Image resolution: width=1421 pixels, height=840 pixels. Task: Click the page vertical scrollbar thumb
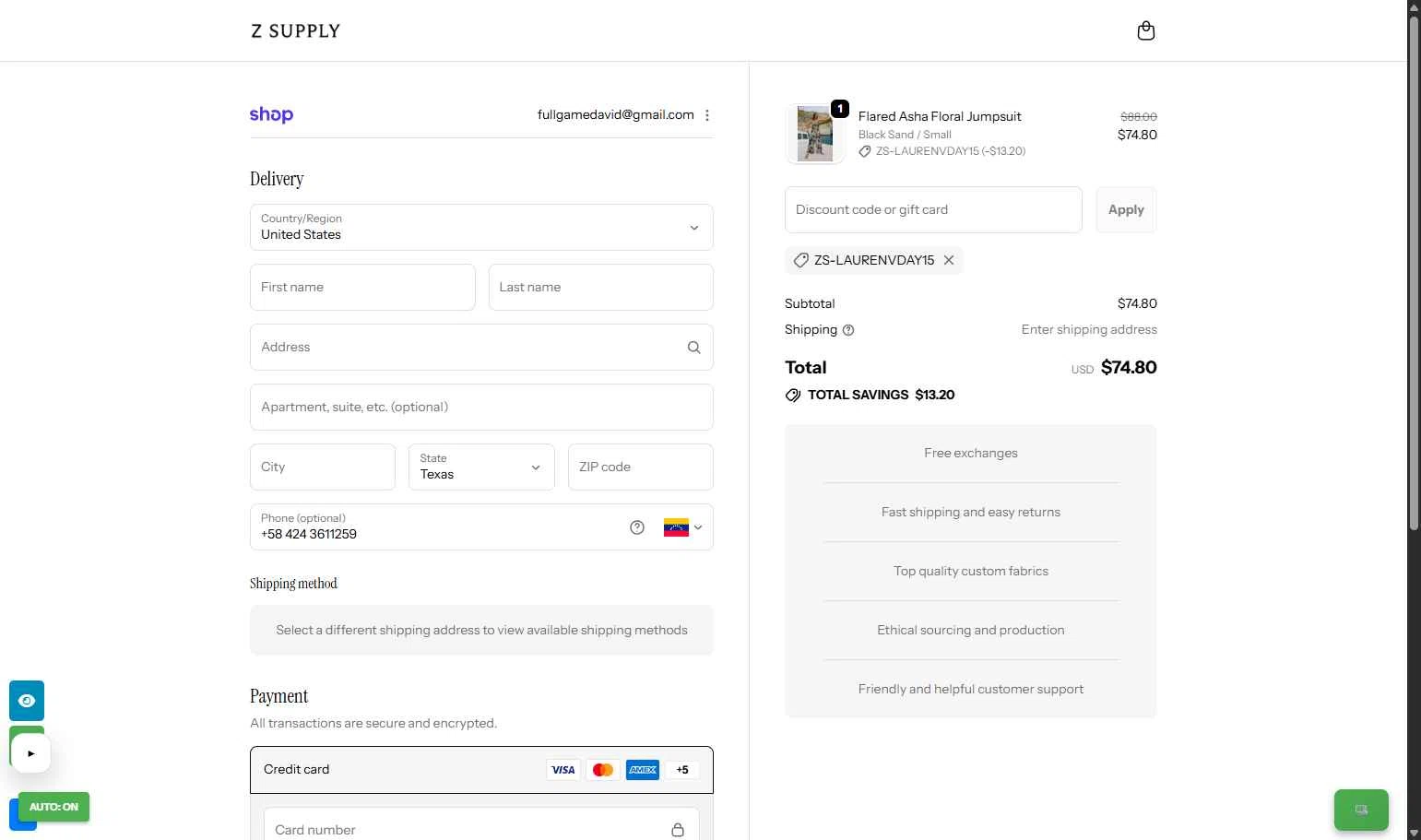[1414, 272]
